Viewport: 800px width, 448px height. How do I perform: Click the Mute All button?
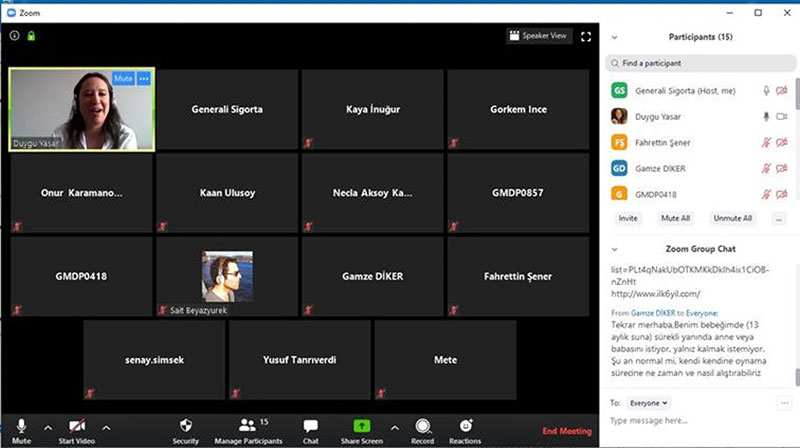coord(675,217)
